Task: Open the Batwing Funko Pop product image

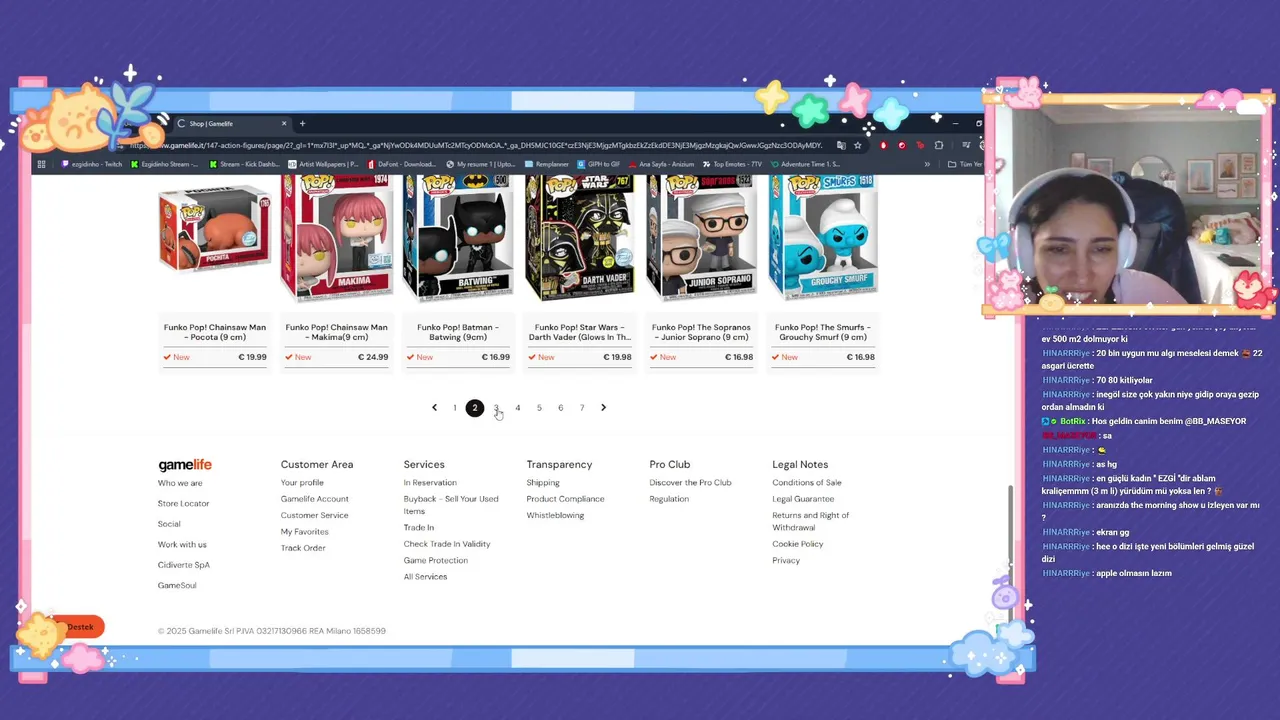Action: click(x=458, y=238)
